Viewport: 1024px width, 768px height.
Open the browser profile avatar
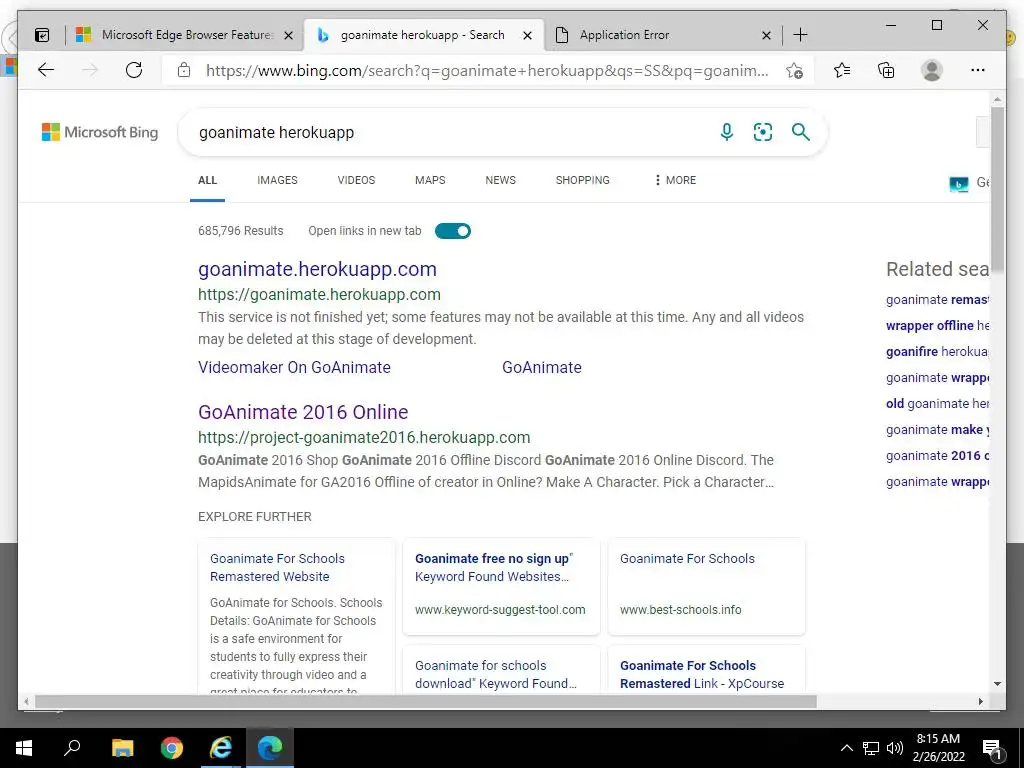pyautogui.click(x=932, y=70)
